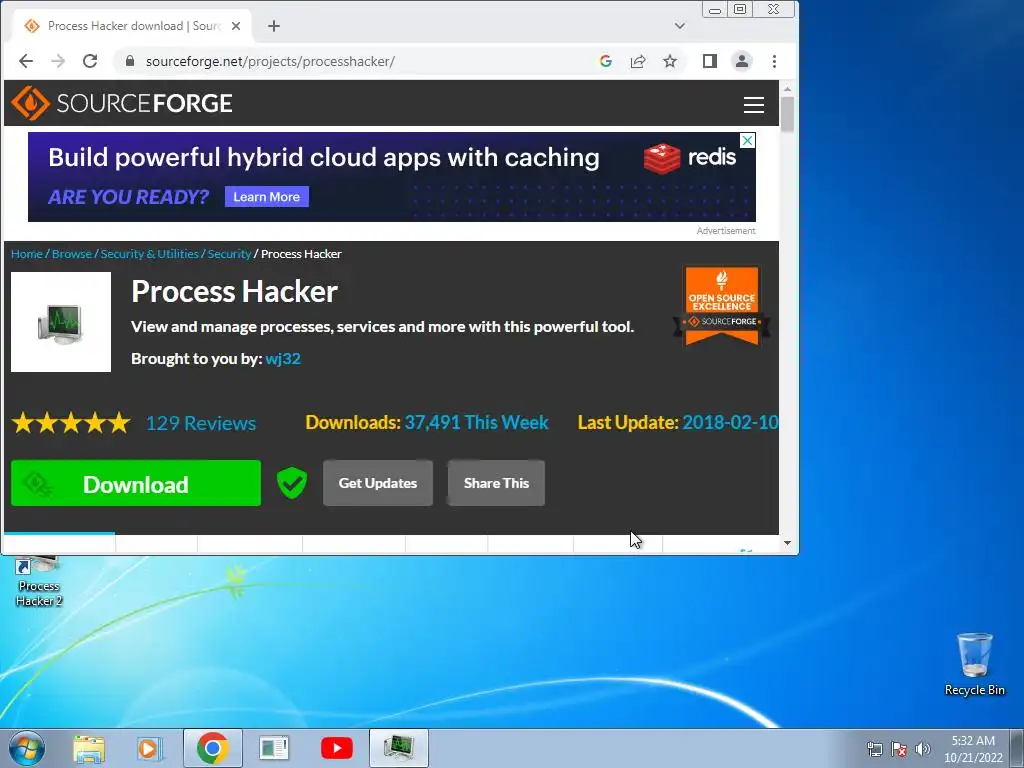The width and height of the screenshot is (1024, 768).
Task: Click the network tray icon
Action: click(x=874, y=749)
